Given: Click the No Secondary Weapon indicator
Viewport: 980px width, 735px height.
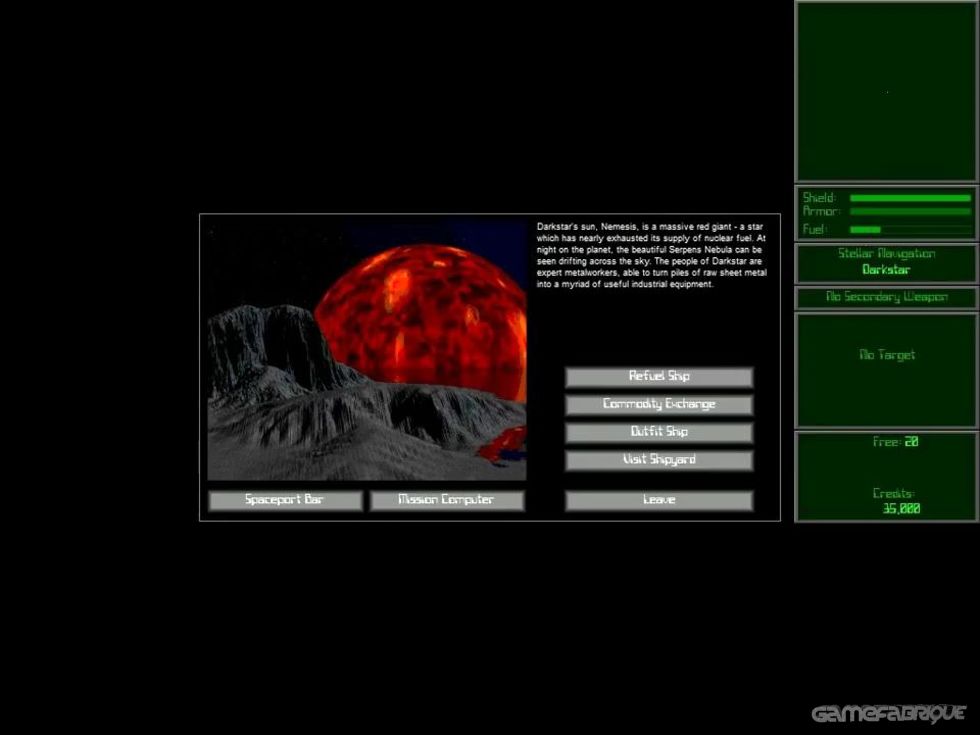Looking at the screenshot, I should [886, 297].
